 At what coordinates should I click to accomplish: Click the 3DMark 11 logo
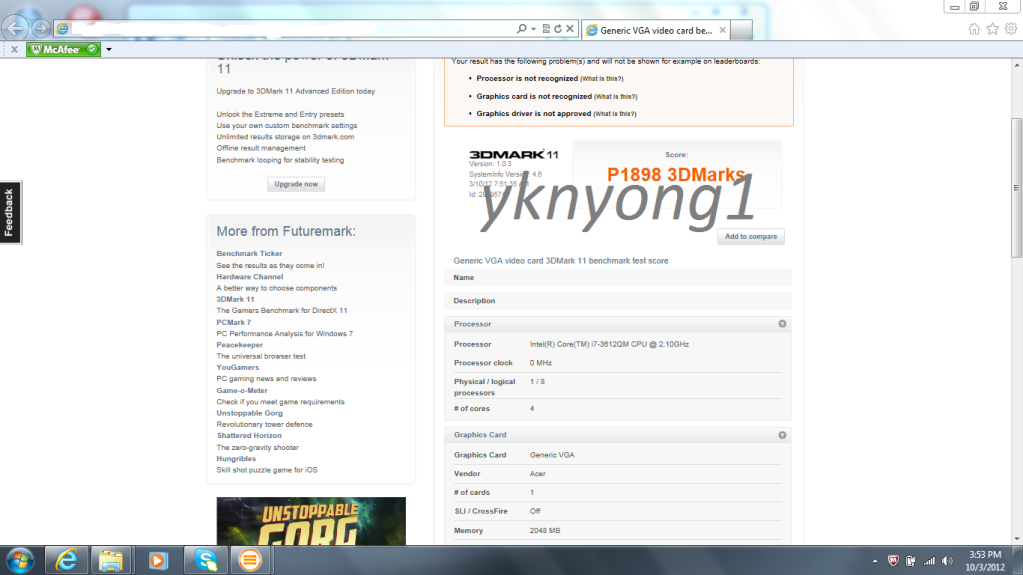coord(513,155)
